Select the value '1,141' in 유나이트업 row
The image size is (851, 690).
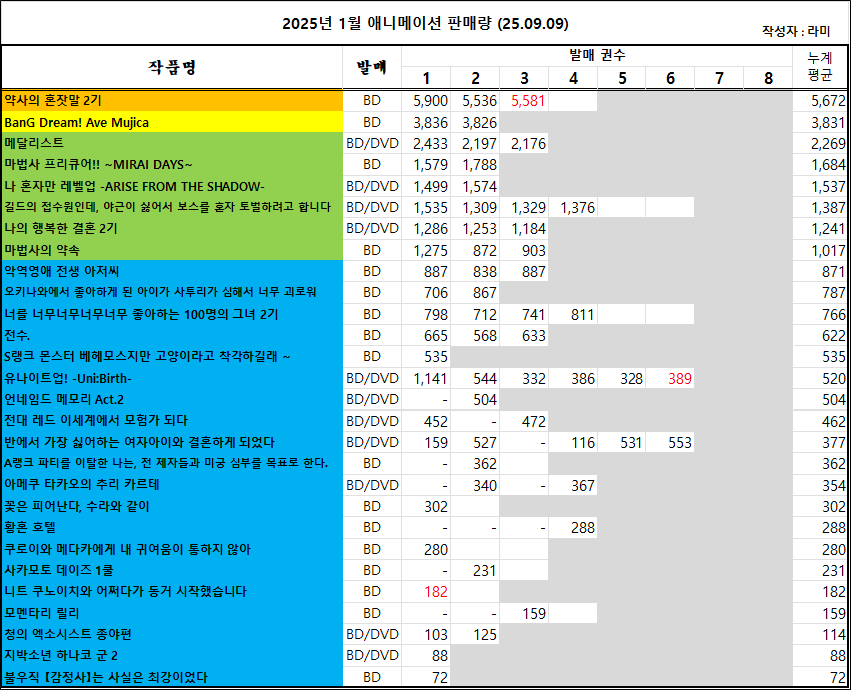coord(430,378)
